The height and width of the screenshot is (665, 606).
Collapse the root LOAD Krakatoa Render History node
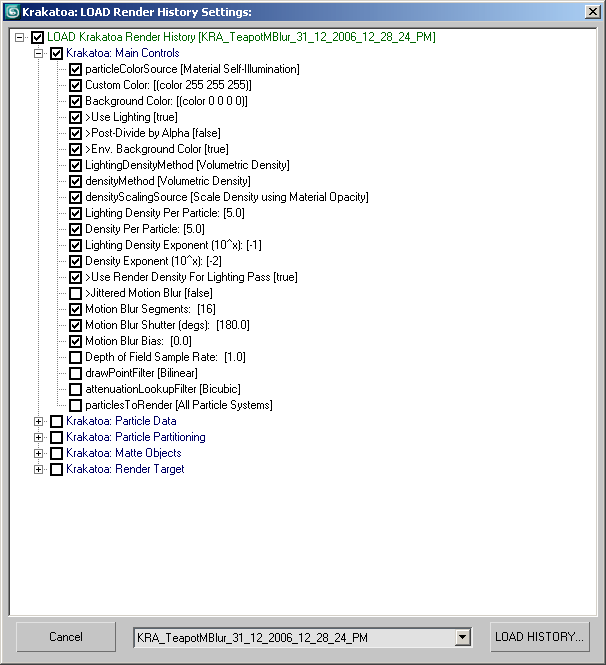[21, 37]
